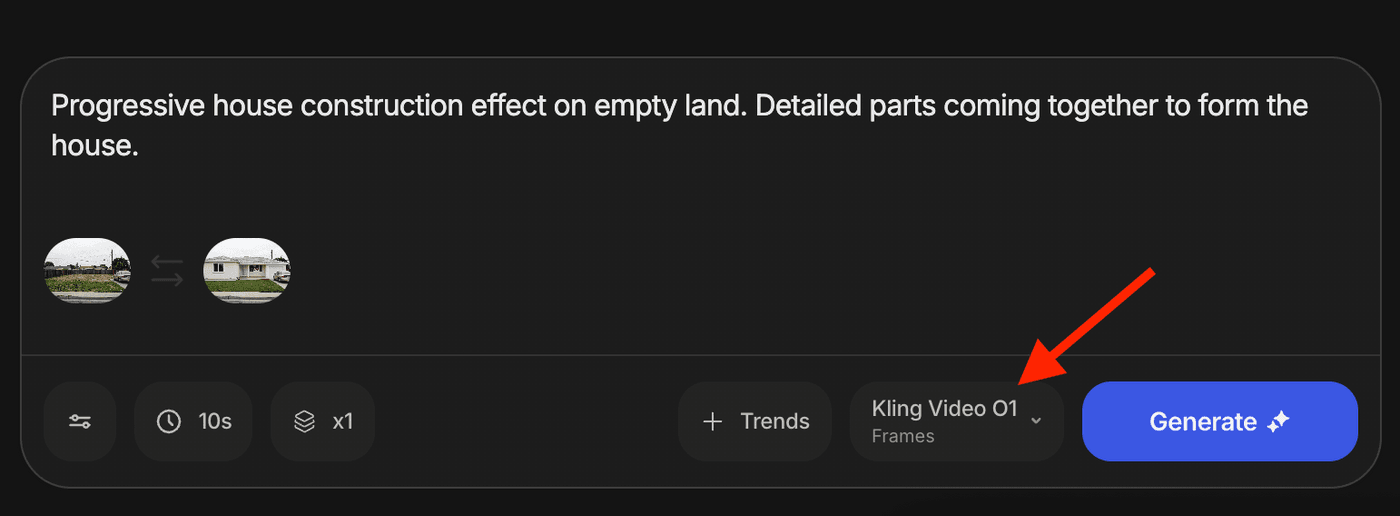
Task: Open the Kling Video O1 model selector
Action: (944, 409)
